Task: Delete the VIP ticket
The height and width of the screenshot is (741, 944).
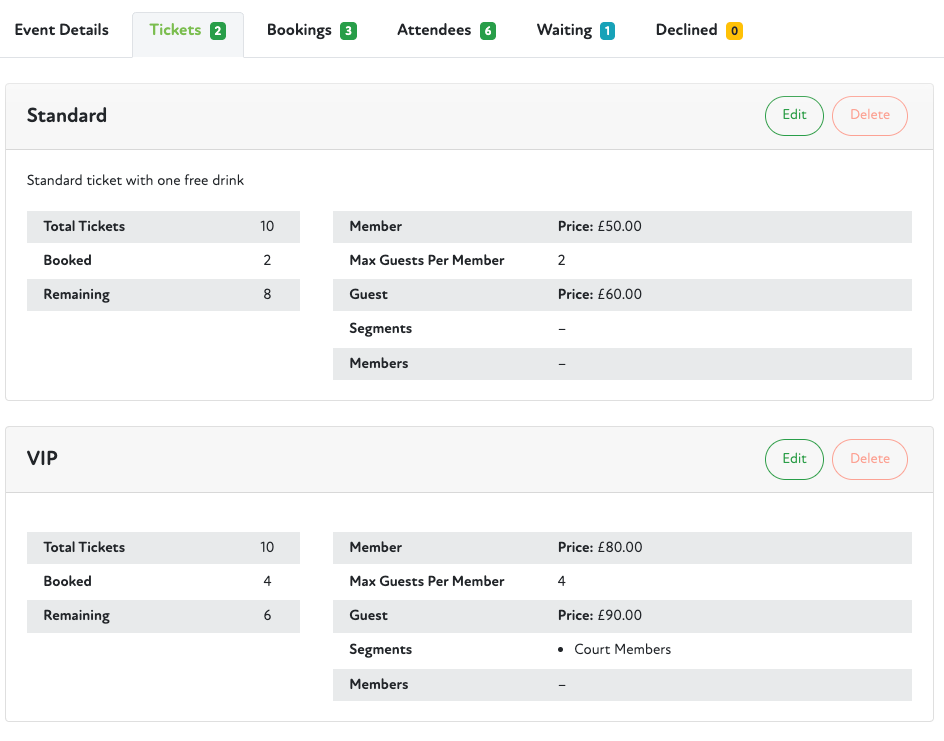Action: [869, 459]
